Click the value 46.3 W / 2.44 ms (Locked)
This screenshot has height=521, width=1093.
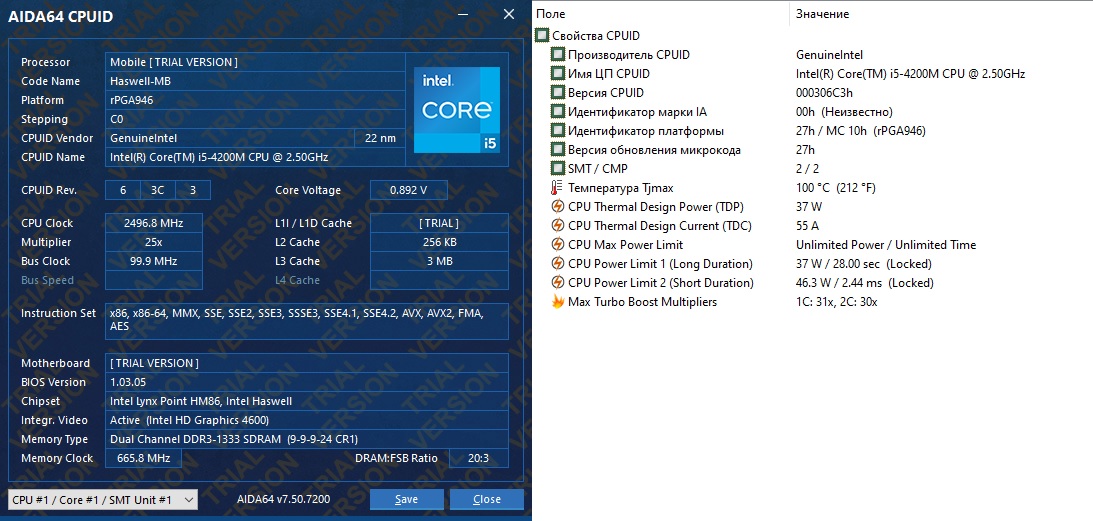coord(864,282)
